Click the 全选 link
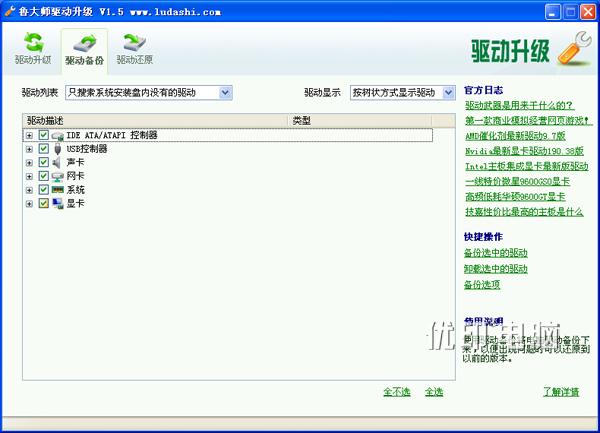Image resolution: width=600 pixels, height=433 pixels. coord(434,392)
